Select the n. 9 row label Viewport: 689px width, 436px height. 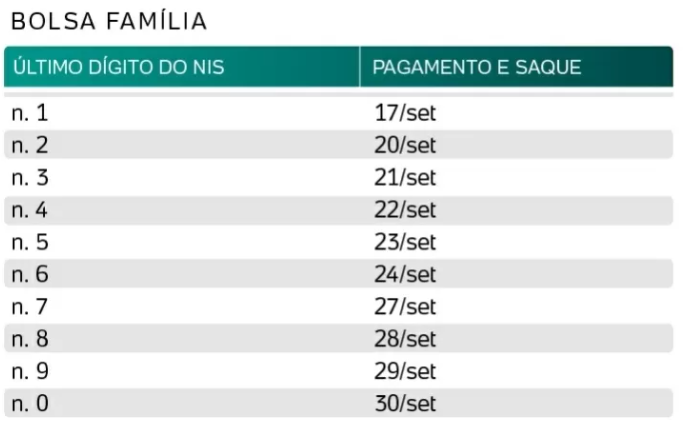tap(30, 371)
